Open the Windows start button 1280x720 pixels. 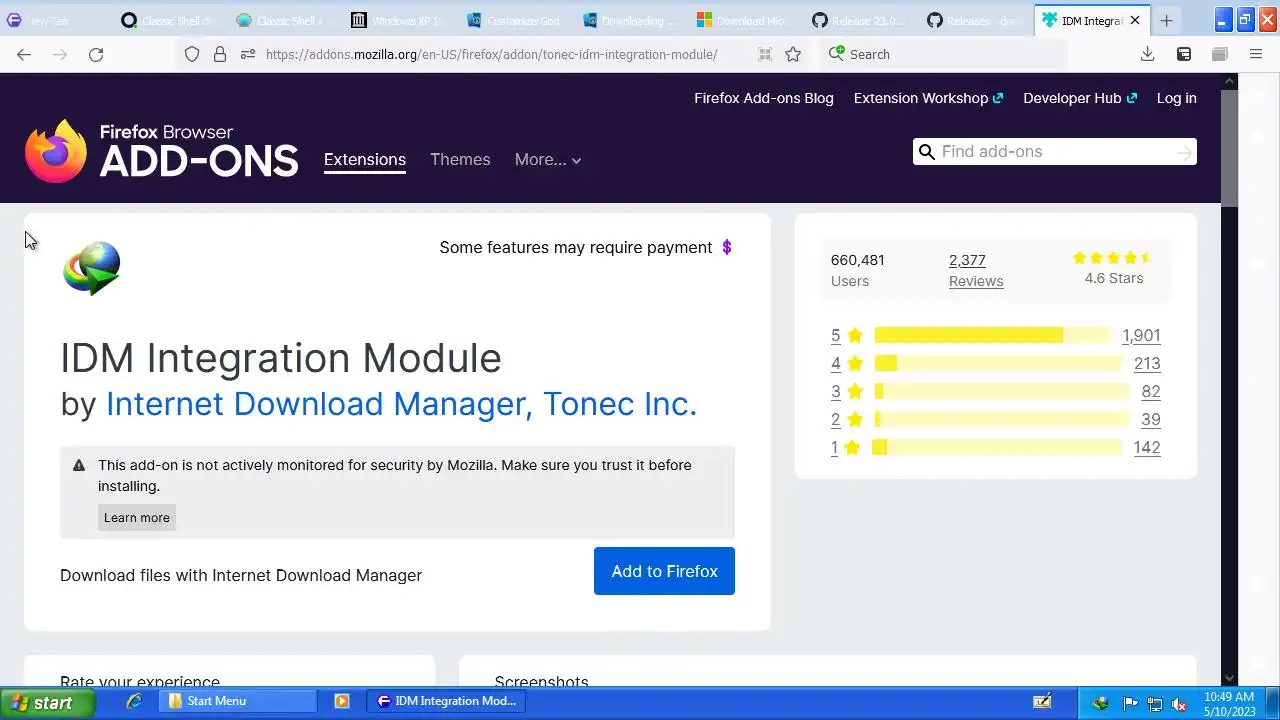point(47,702)
